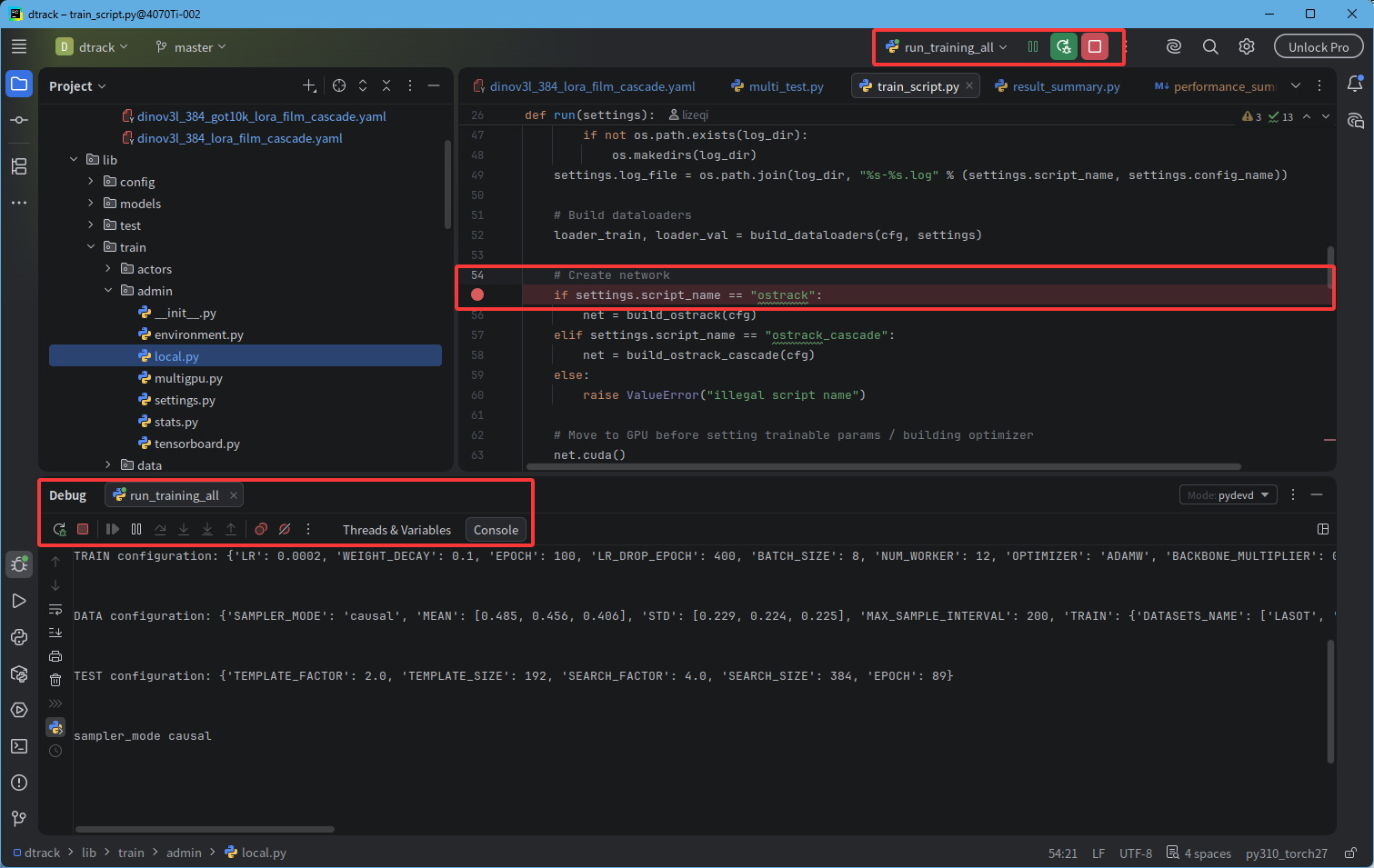Image resolution: width=1374 pixels, height=868 pixels.
Task: Expand the config folder
Action: coord(91,182)
